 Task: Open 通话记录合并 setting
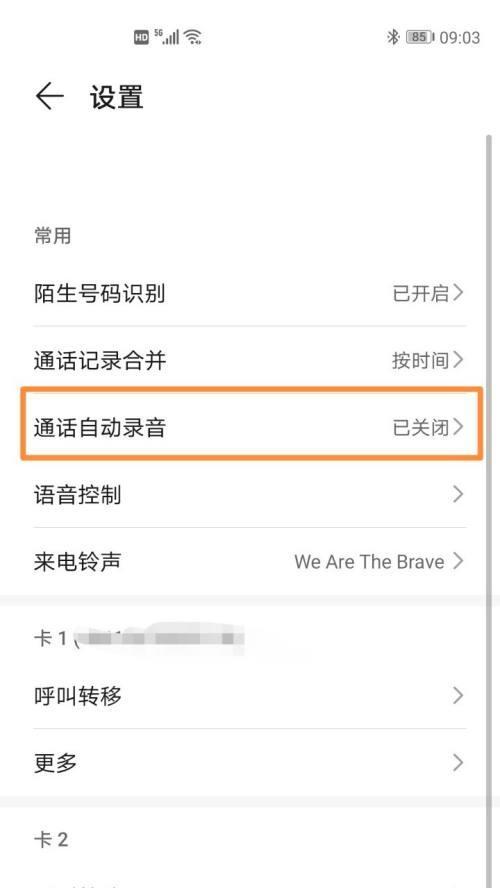point(250,360)
